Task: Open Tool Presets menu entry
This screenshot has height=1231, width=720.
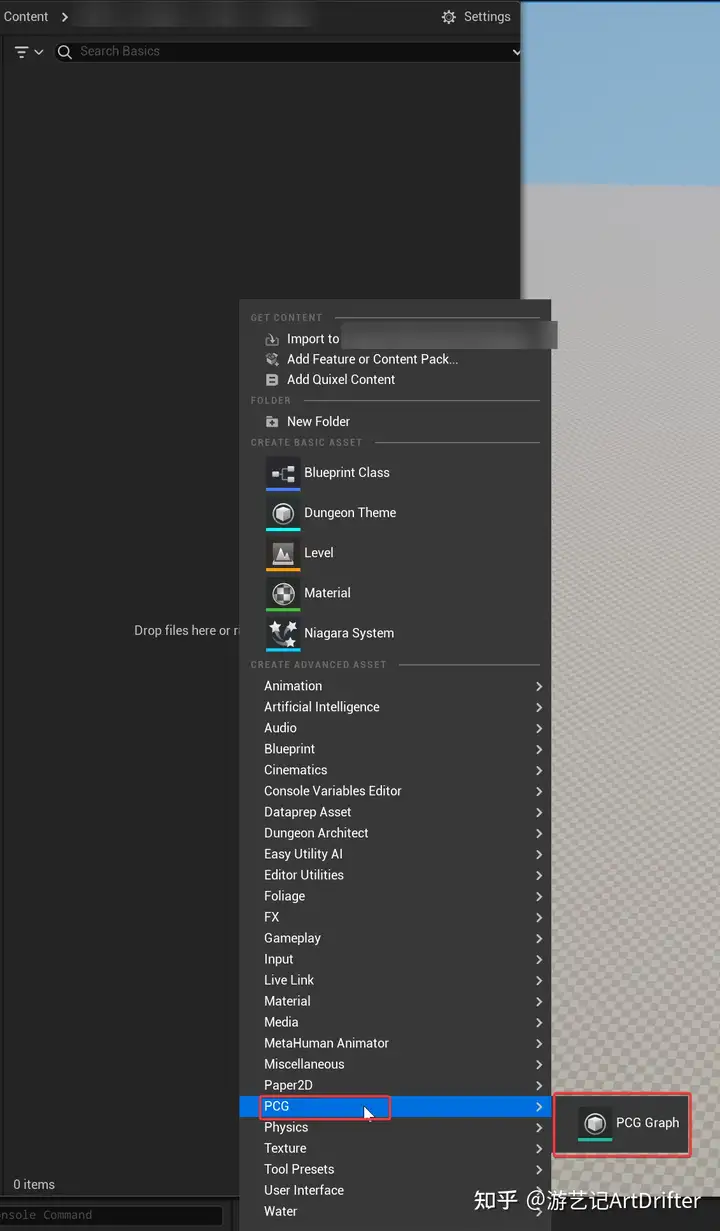Action: 395,1169
